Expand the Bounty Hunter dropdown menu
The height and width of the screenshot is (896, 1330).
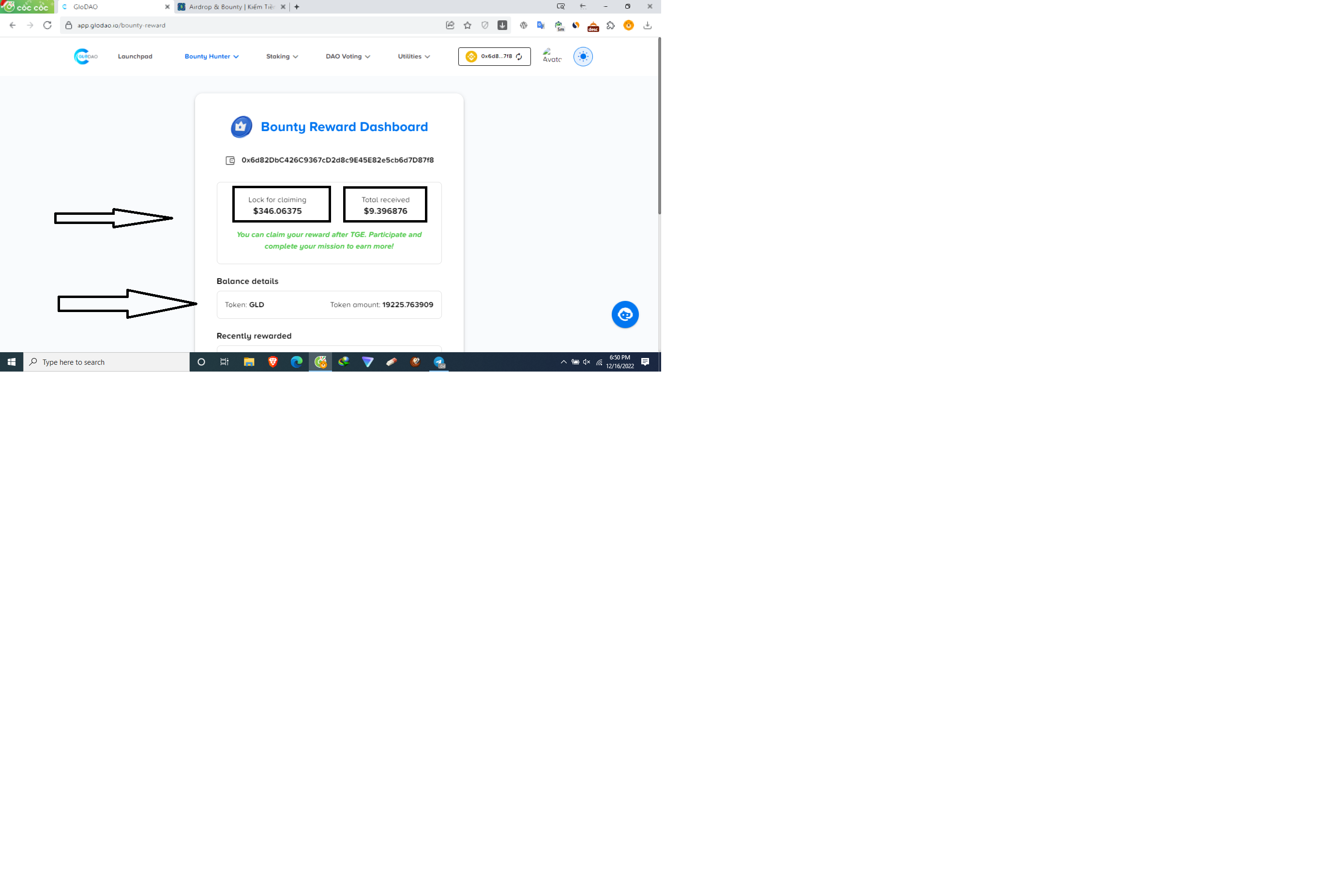[x=210, y=56]
